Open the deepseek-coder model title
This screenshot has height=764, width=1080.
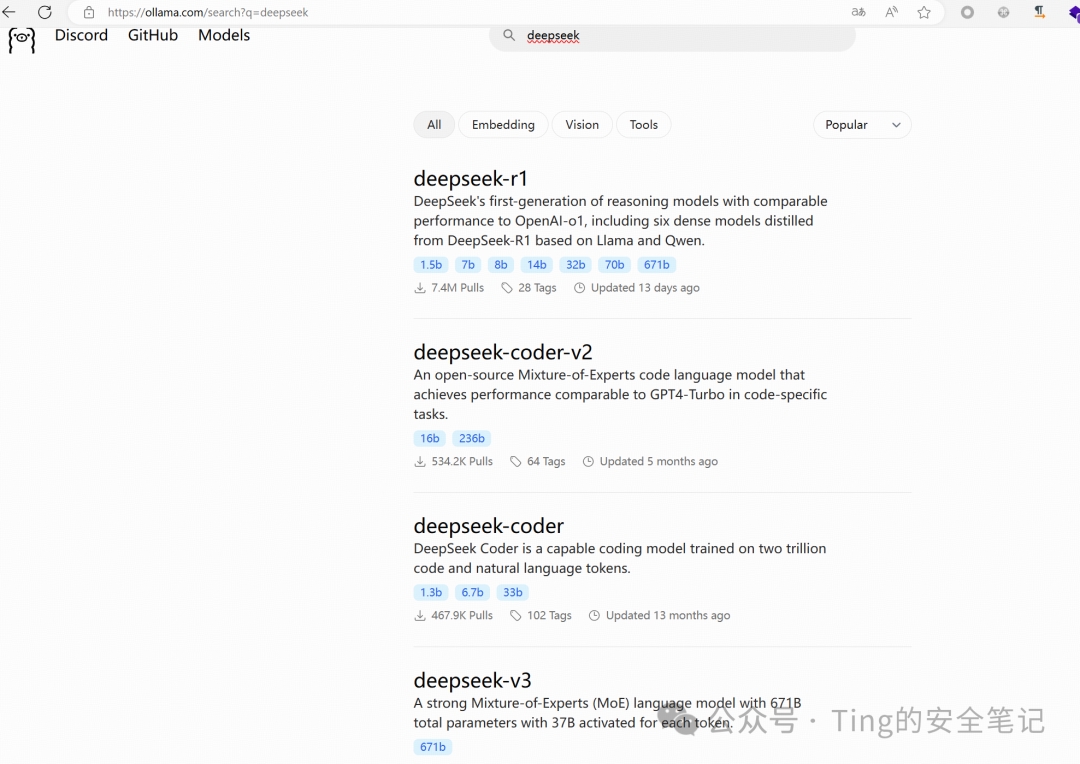tap(488, 526)
